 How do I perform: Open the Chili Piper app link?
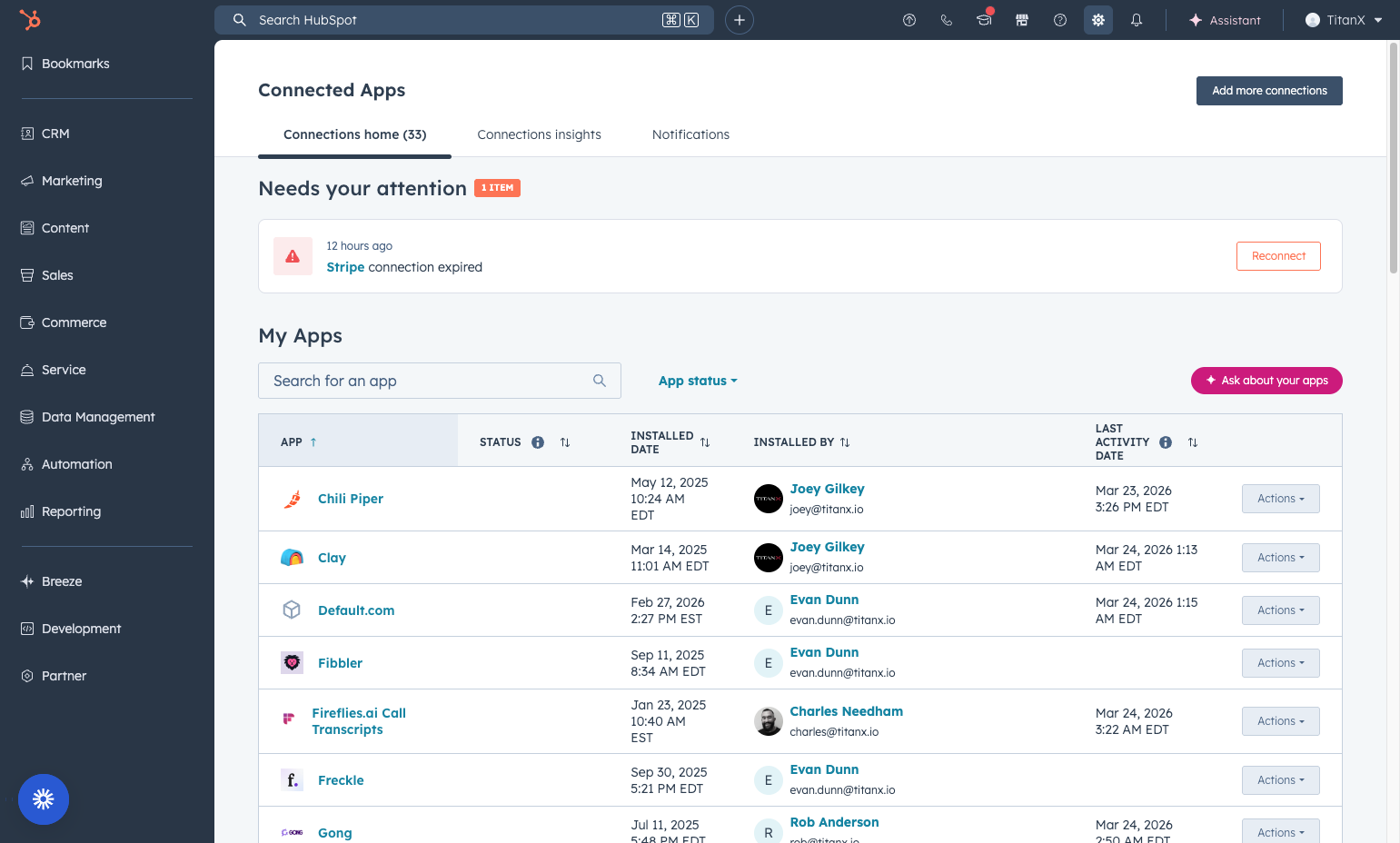(x=351, y=499)
